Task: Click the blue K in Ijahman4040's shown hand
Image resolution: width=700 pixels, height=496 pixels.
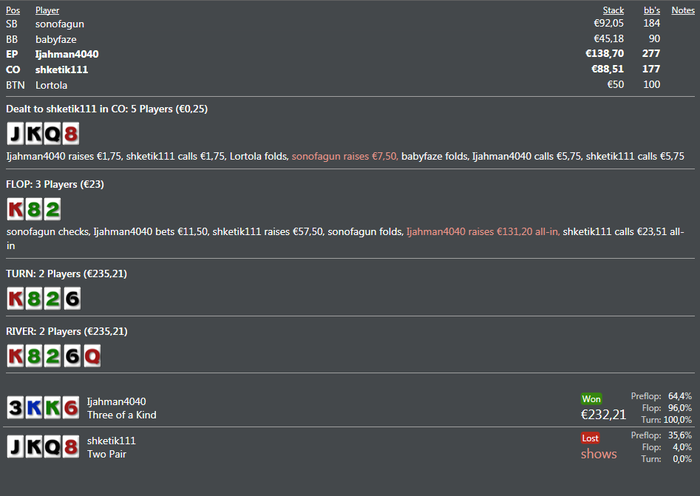Action: [x=34, y=408]
